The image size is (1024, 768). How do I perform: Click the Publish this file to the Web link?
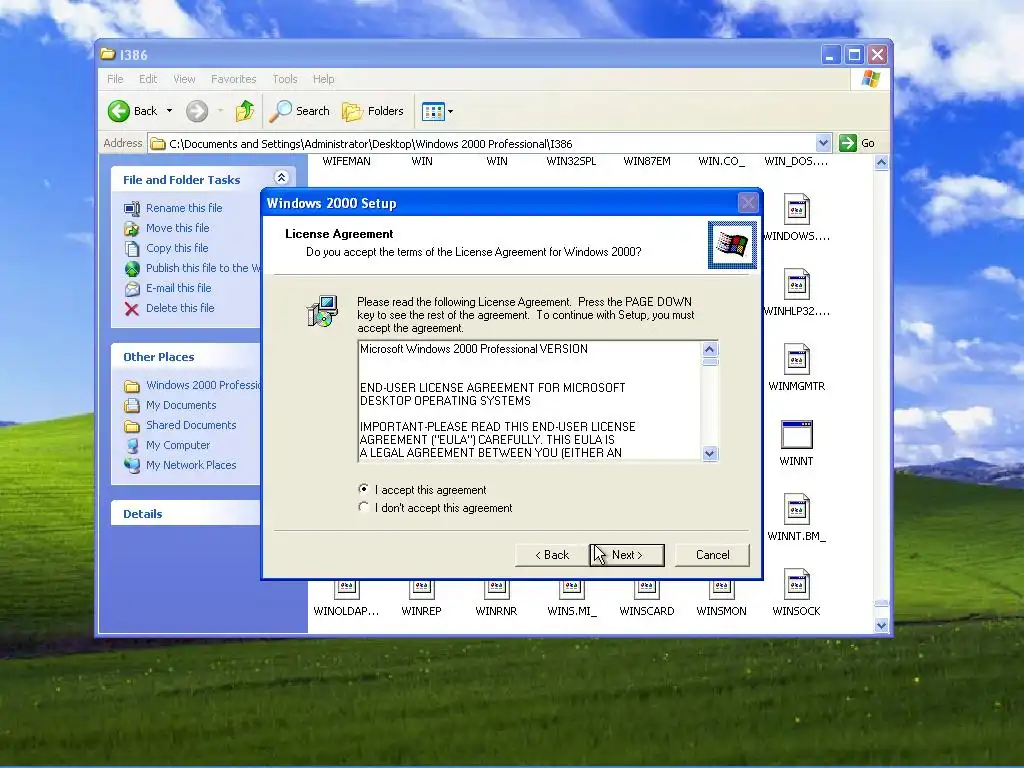coord(203,268)
